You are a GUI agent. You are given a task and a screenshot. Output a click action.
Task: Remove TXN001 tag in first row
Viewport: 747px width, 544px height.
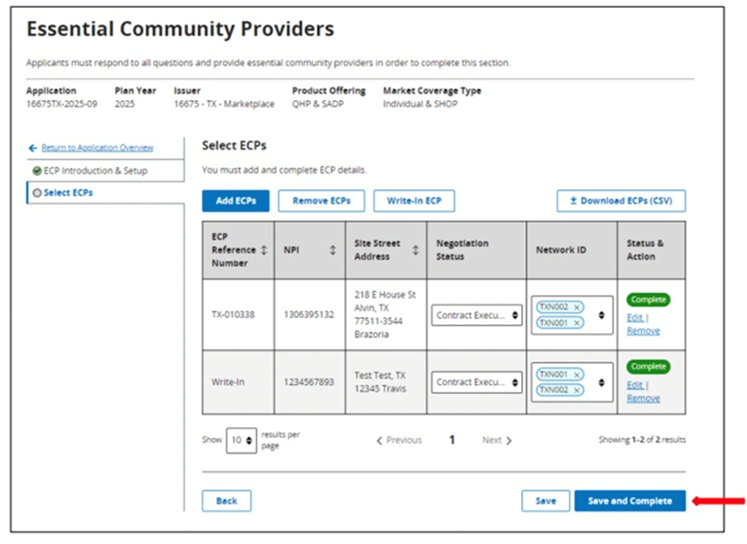click(x=577, y=323)
